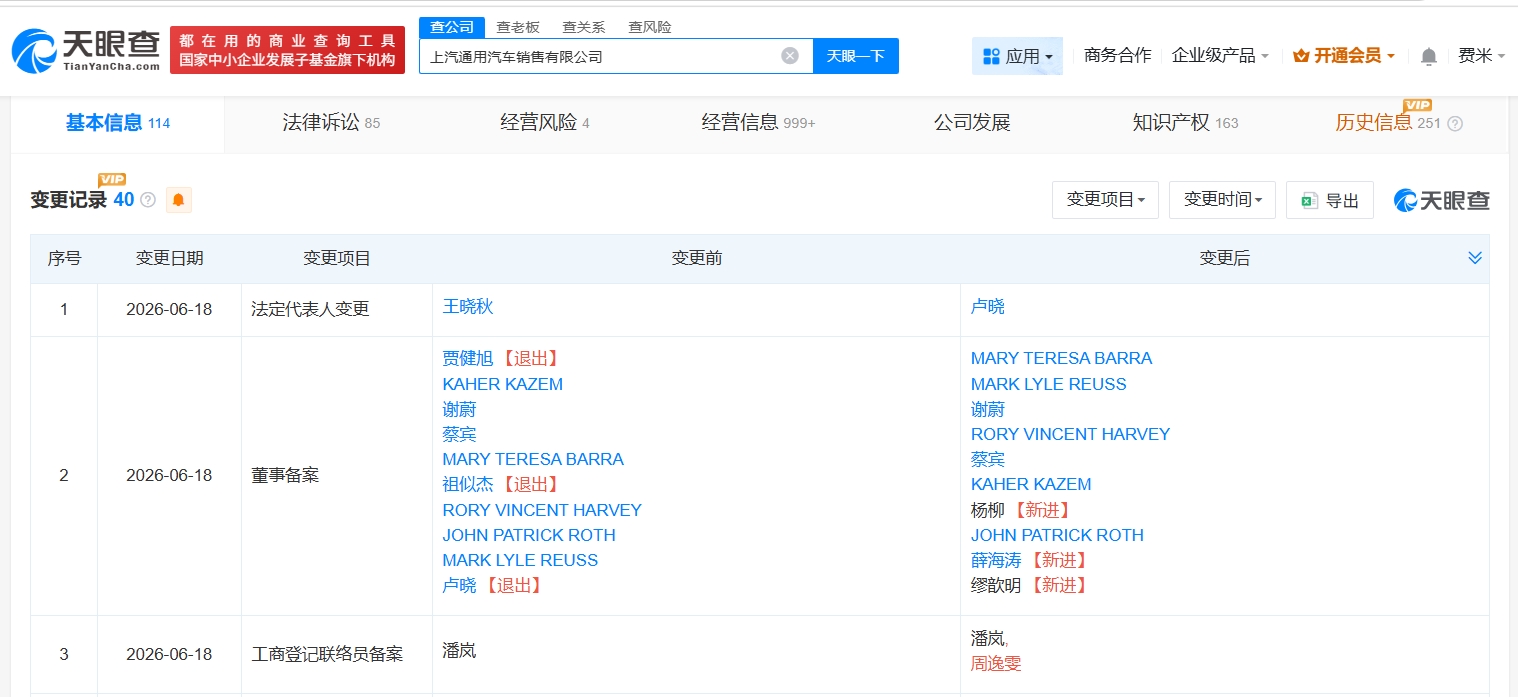Switch to the 知识产权 tab

[1185, 123]
